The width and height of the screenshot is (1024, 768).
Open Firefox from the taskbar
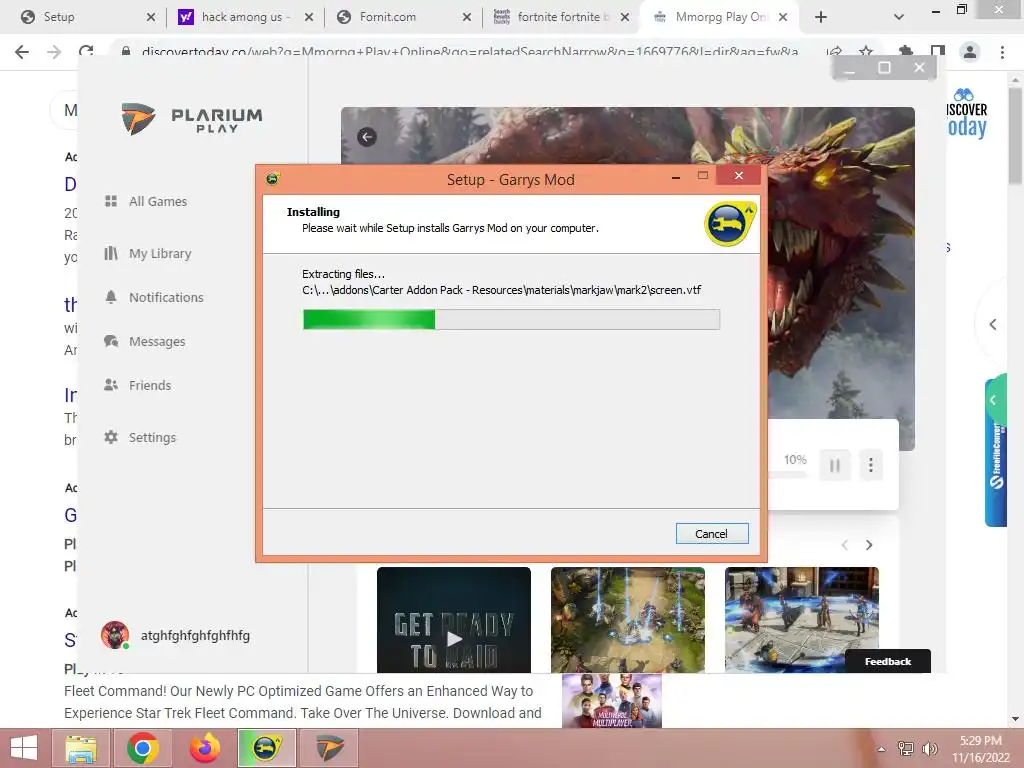(x=205, y=748)
